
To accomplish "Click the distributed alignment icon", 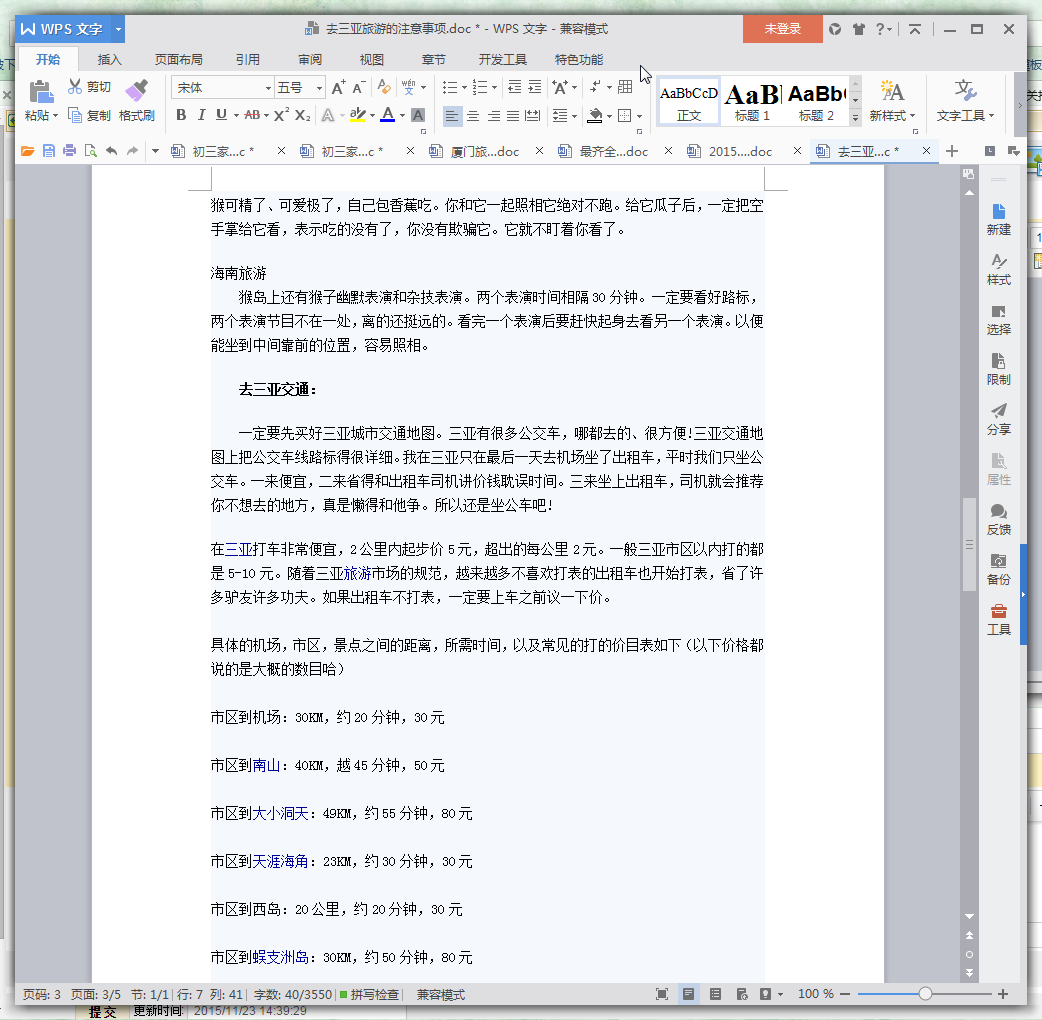I will tap(532, 116).
